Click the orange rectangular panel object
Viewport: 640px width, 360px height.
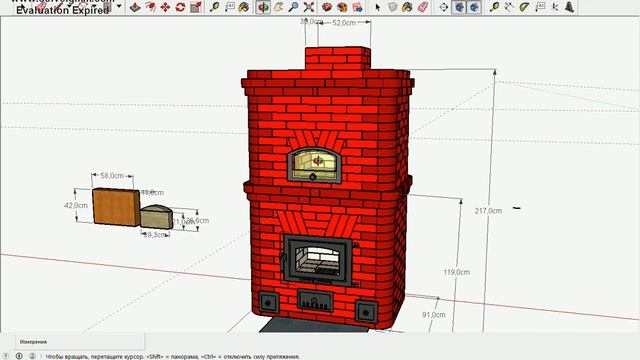116,207
